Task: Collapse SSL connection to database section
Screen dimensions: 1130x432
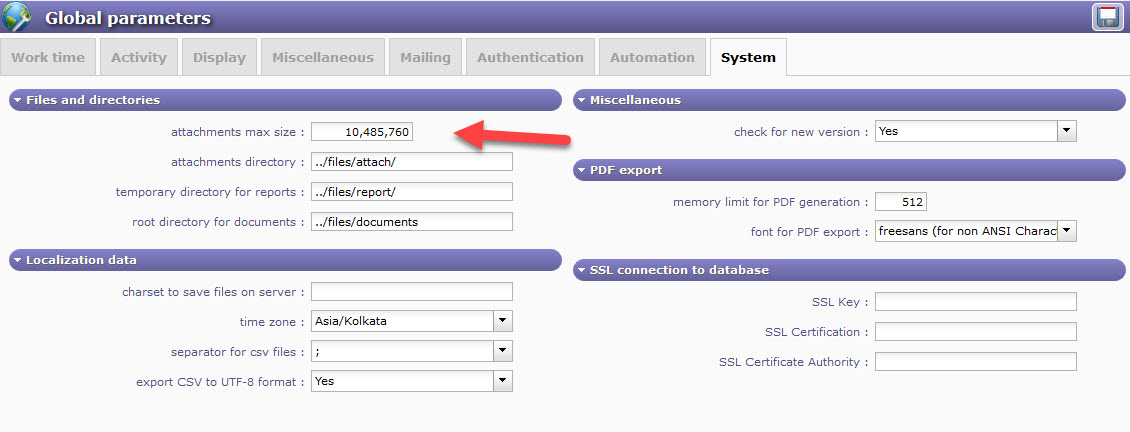Action: (582, 270)
